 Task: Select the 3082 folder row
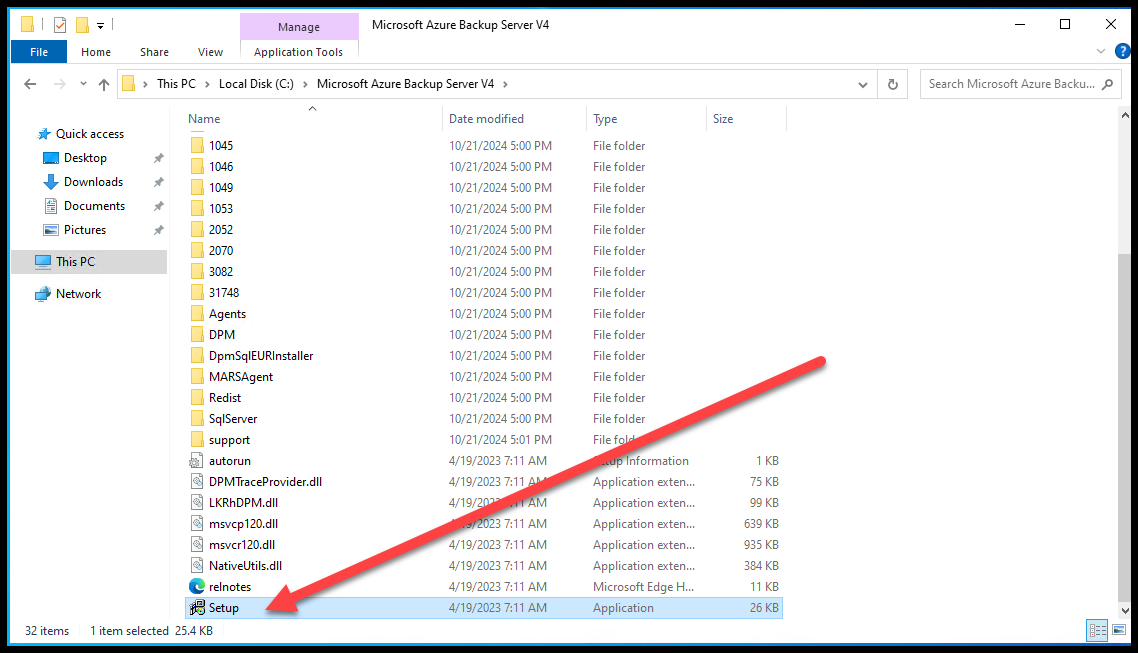click(x=485, y=272)
